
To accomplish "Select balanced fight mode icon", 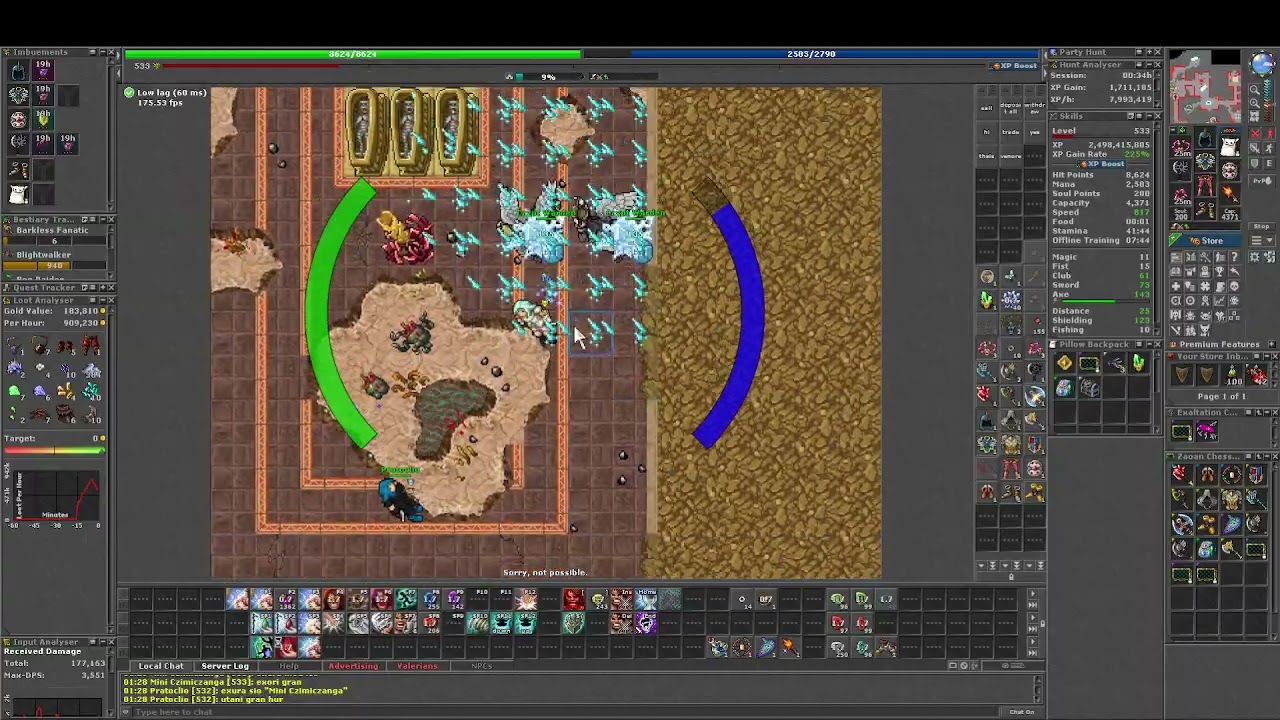I will tap(1255, 148).
